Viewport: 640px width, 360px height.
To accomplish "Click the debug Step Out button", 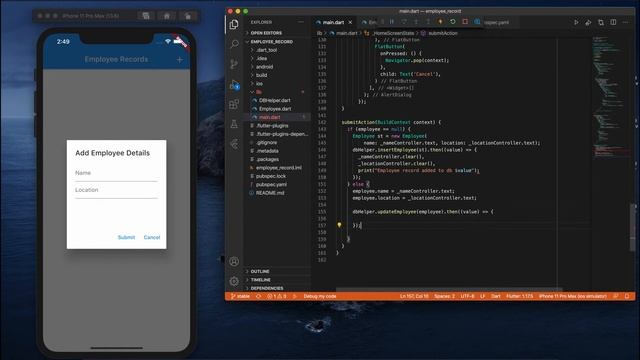I will [428, 22].
